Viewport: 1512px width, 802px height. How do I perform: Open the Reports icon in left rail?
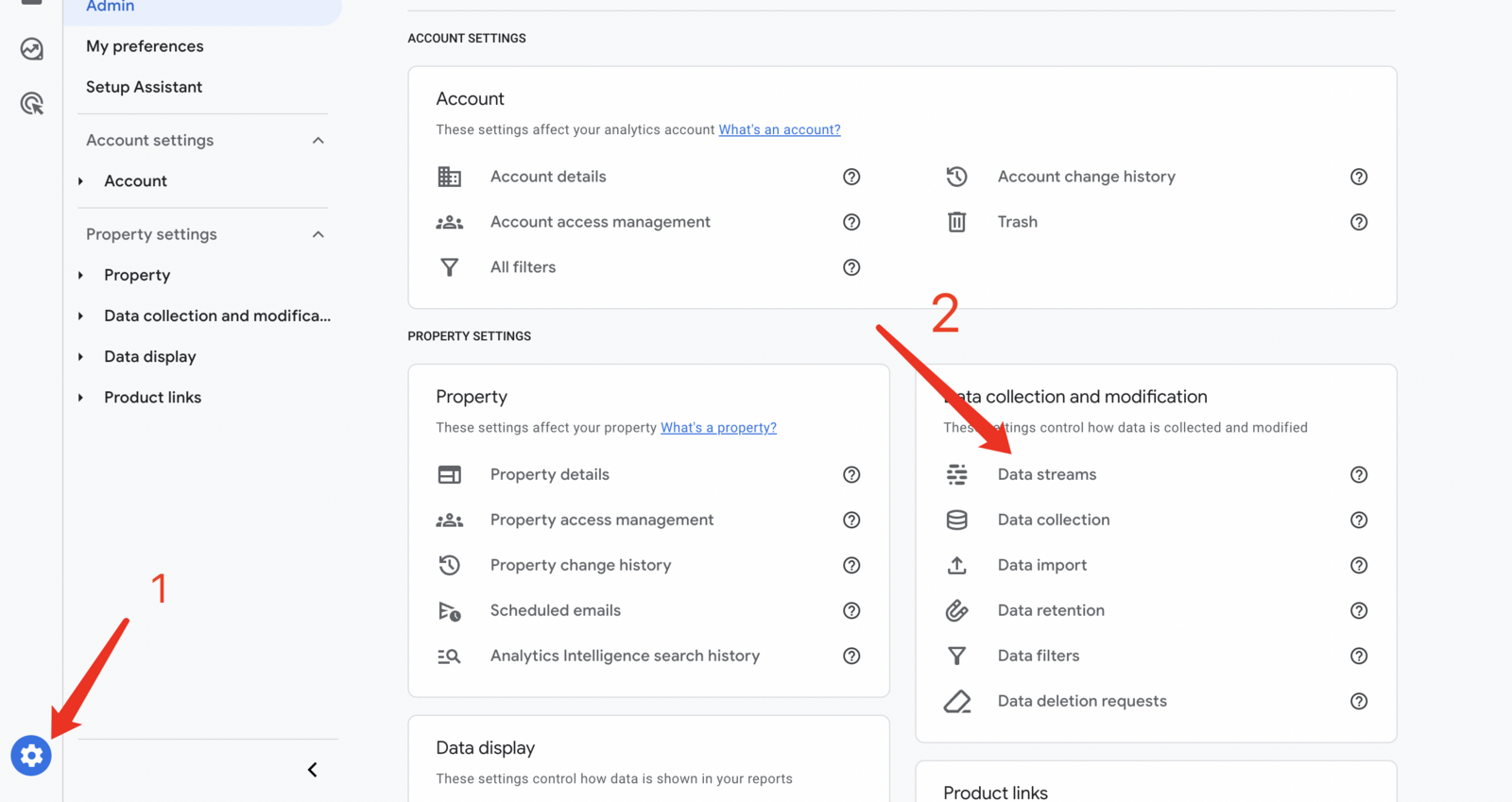click(32, 48)
